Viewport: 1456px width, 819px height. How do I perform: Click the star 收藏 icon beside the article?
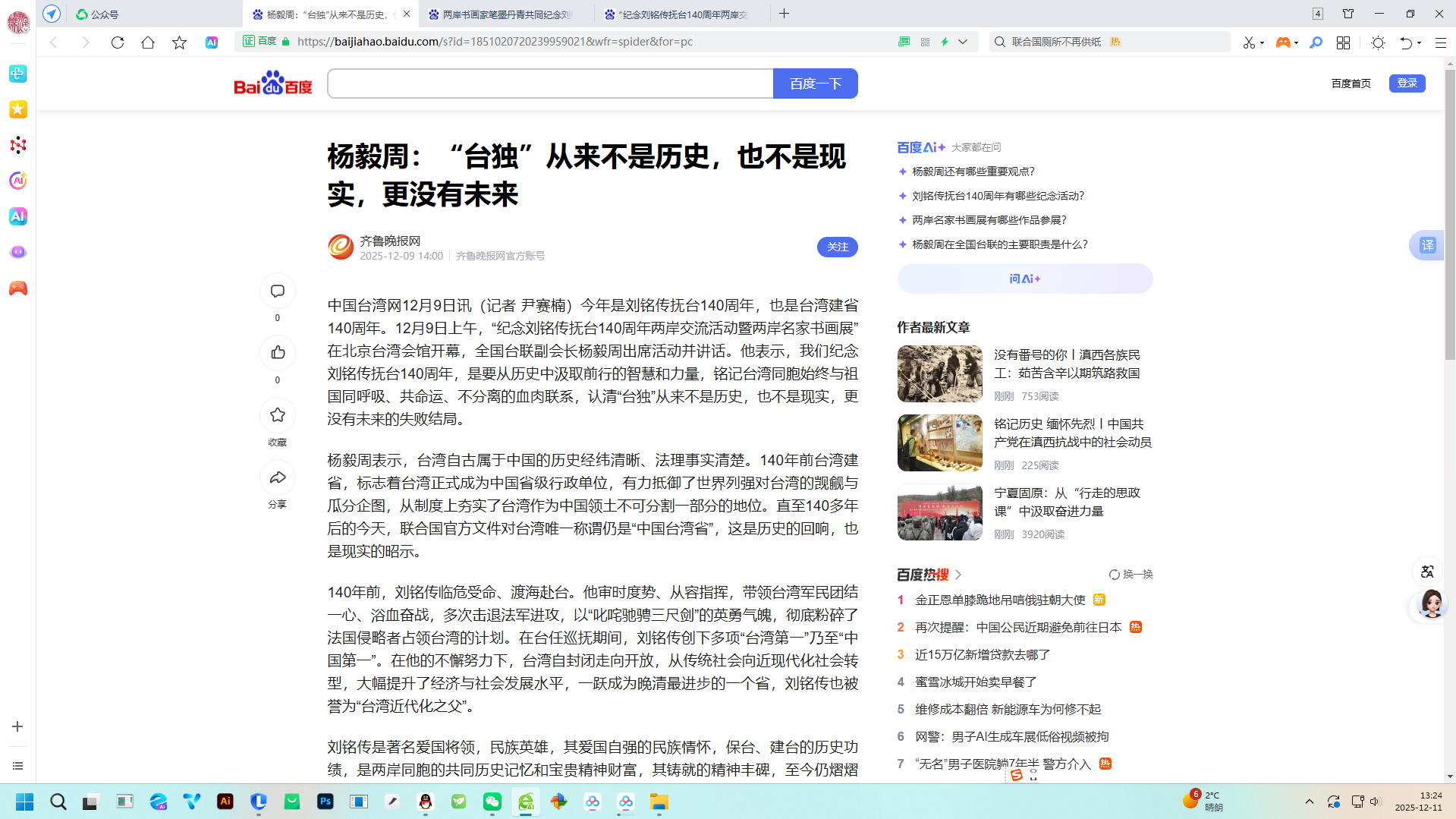278,415
